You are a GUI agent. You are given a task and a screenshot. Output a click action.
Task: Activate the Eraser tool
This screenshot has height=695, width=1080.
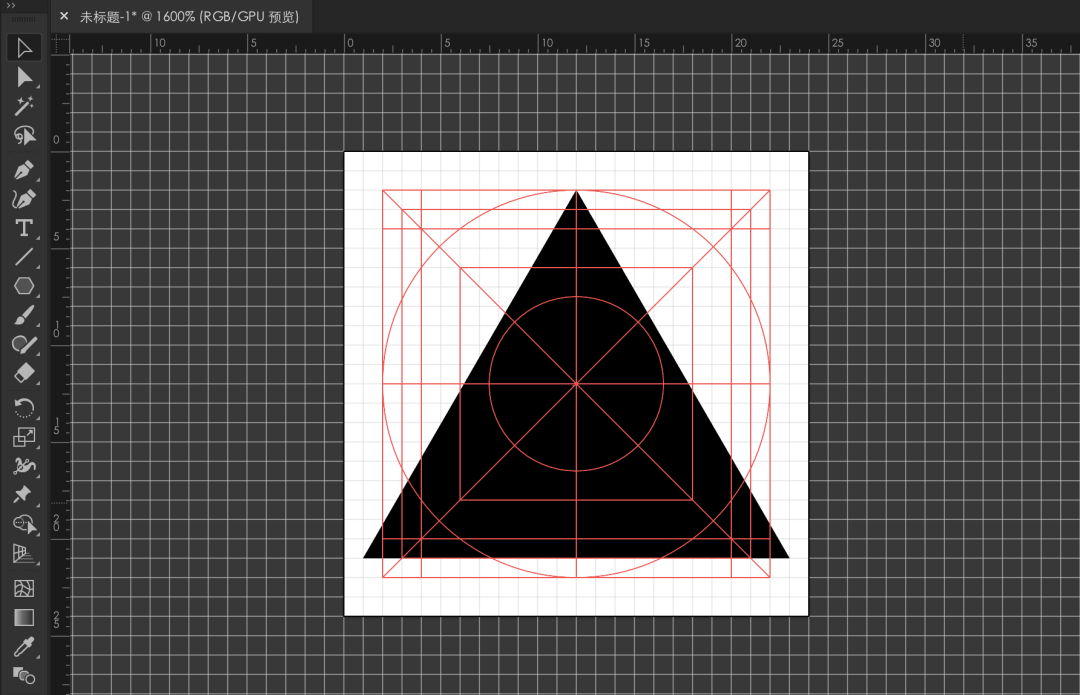(23, 373)
